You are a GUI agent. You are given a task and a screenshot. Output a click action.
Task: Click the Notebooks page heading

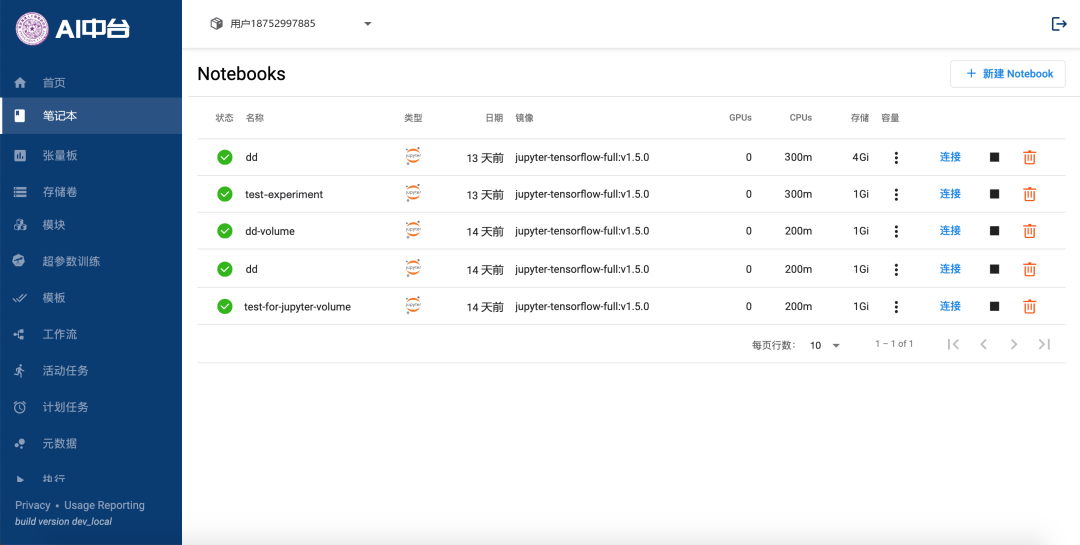pyautogui.click(x=241, y=74)
